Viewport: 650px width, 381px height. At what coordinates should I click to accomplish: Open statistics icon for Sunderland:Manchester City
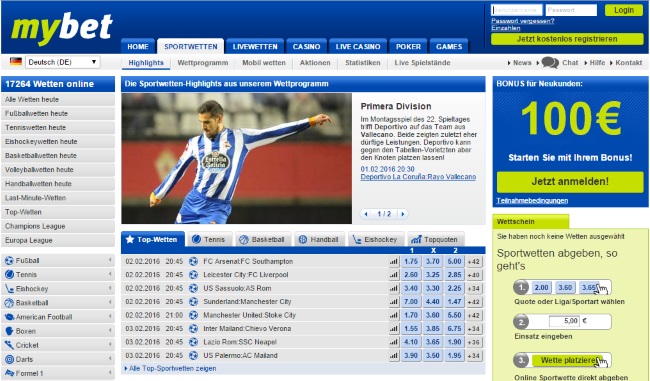[394, 302]
